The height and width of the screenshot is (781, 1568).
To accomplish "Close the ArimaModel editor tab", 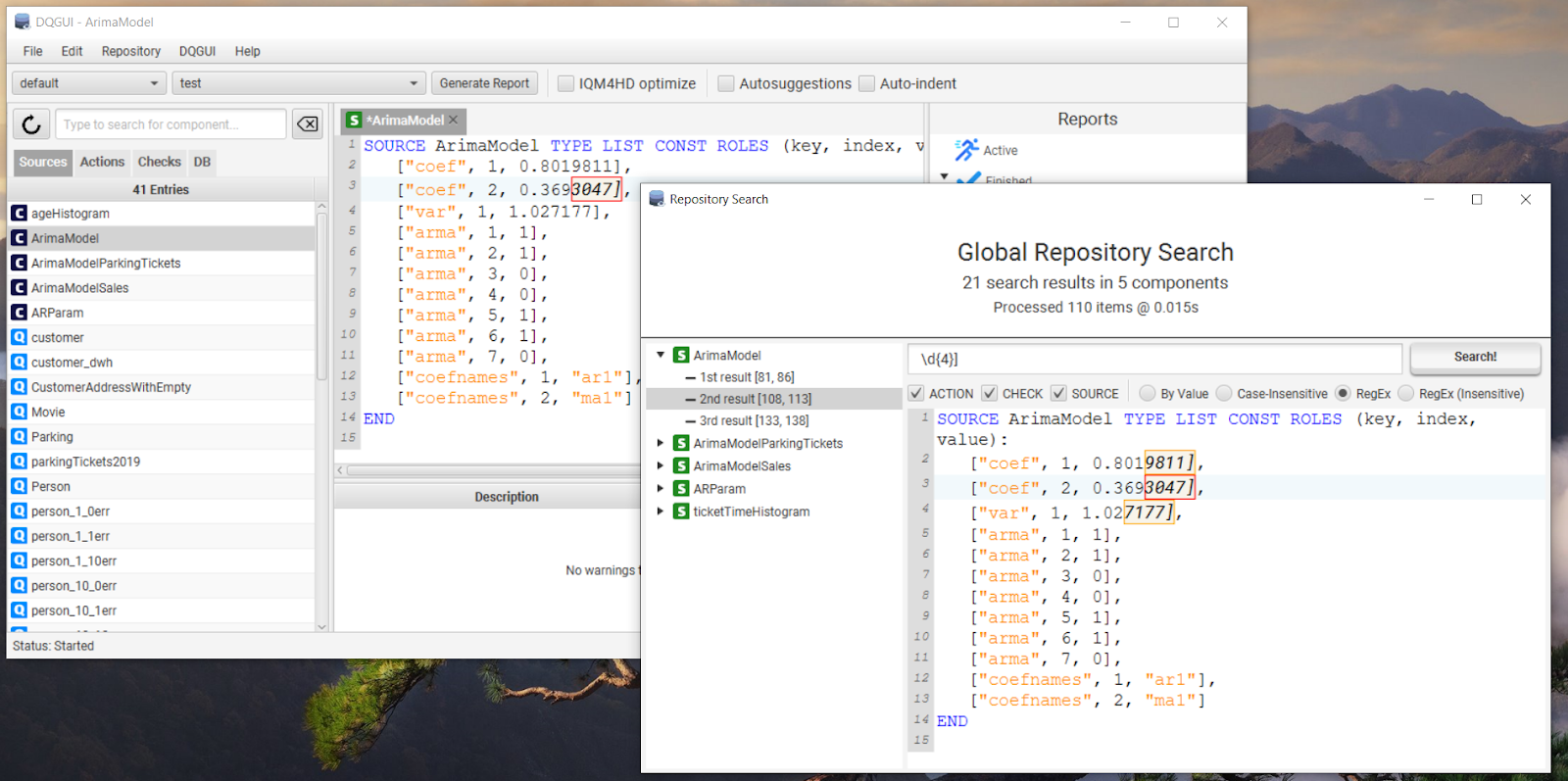I will click(454, 121).
